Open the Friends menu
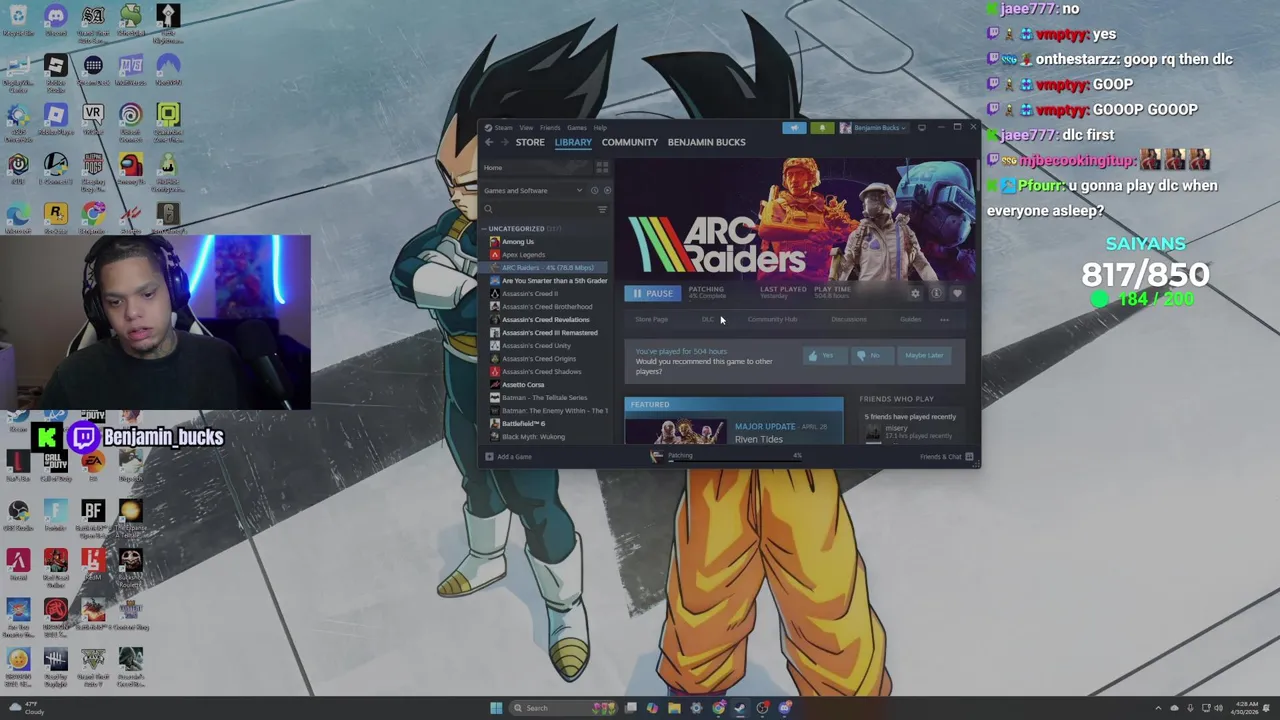Viewport: 1280px width, 720px height. click(550, 128)
